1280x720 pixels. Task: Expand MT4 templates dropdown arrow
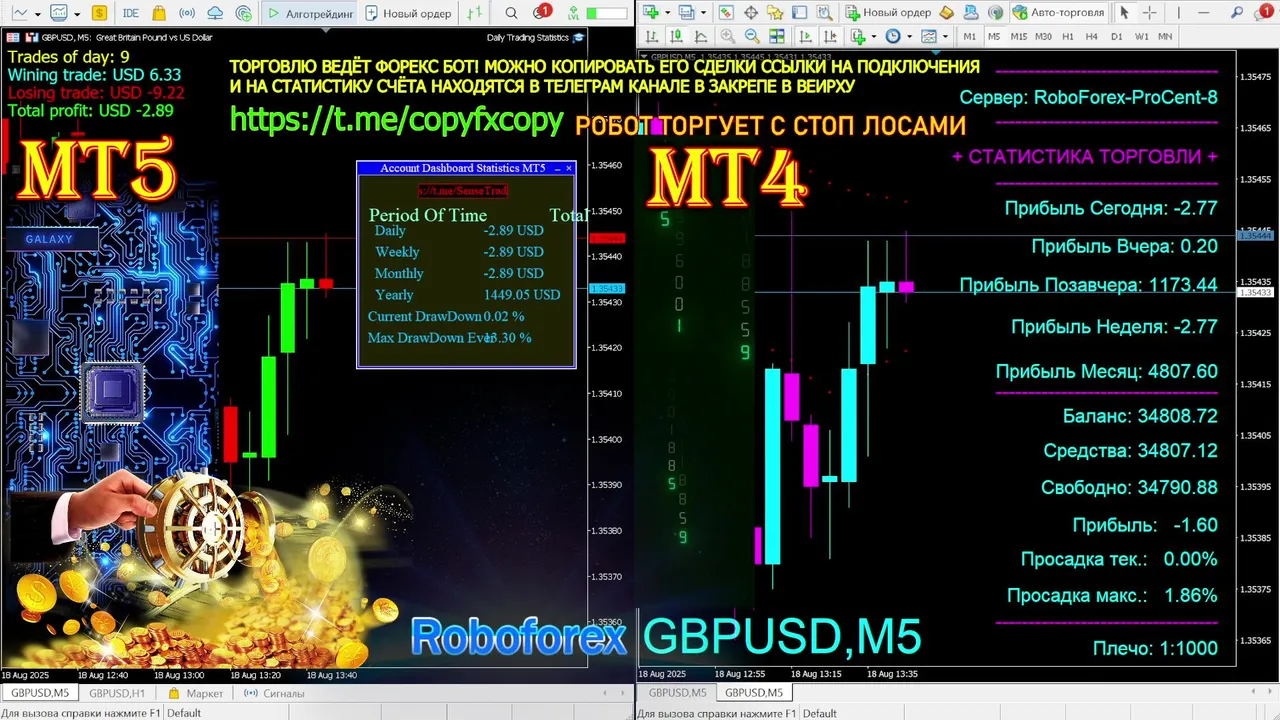pos(945,36)
